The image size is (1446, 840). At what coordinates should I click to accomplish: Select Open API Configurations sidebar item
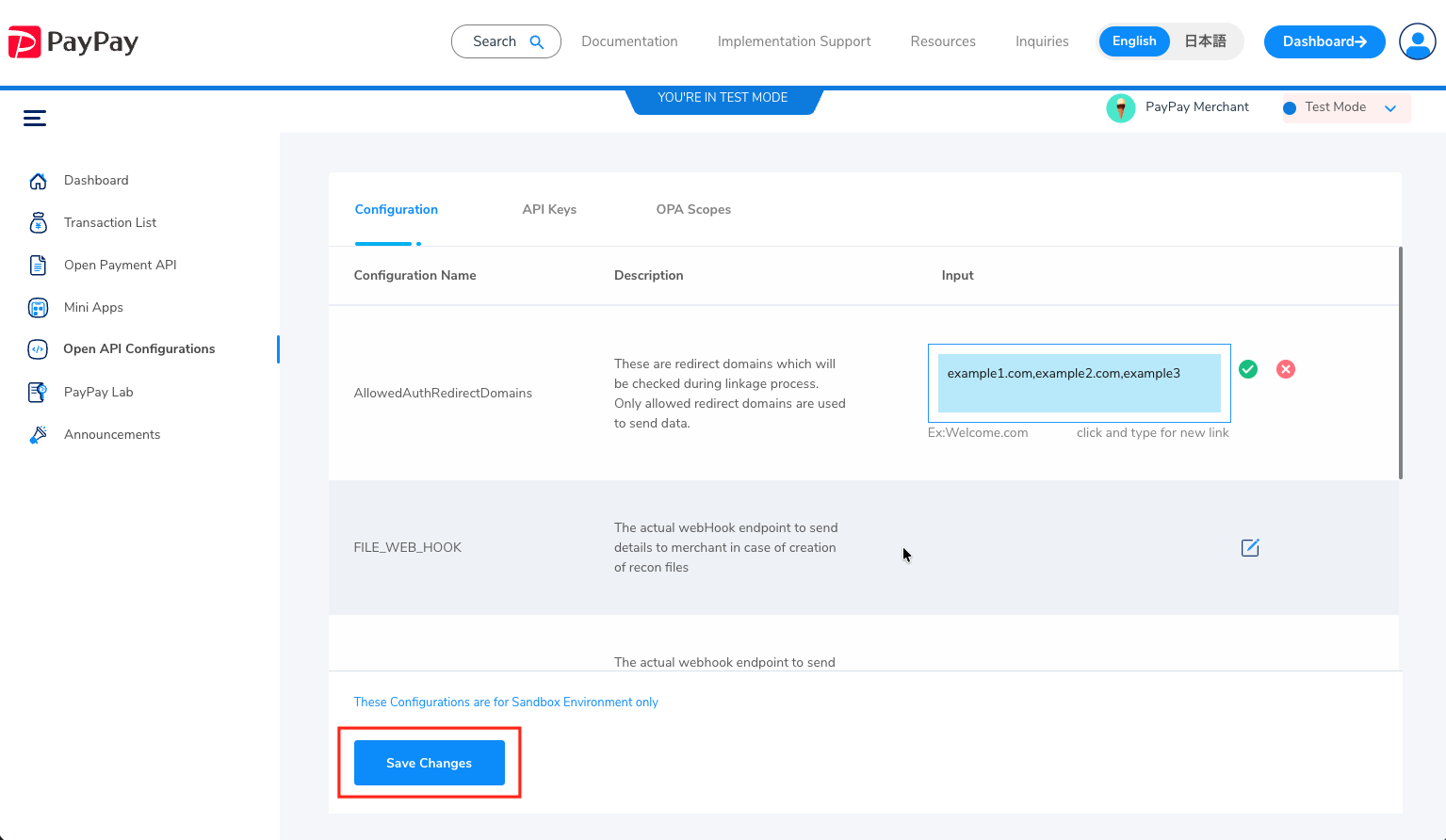(139, 349)
